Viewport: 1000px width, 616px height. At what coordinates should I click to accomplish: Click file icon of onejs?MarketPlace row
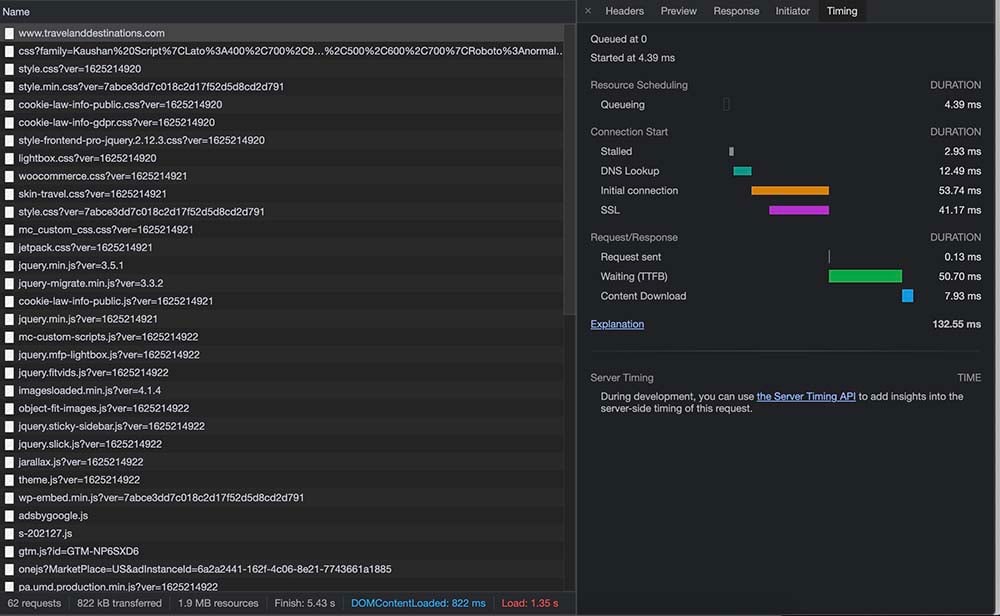coord(9,569)
